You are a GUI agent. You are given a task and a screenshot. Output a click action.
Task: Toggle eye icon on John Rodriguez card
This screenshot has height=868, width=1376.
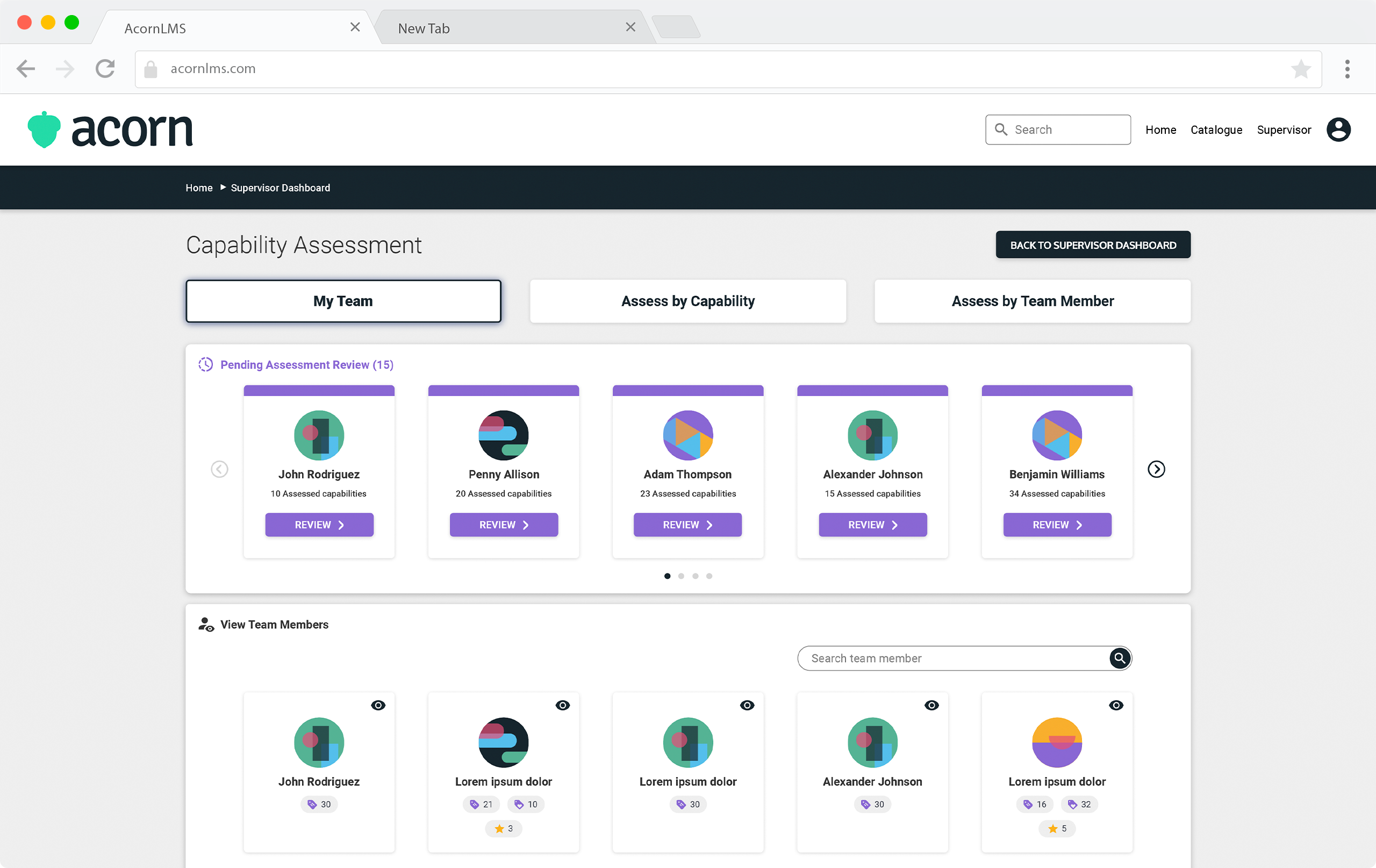click(x=378, y=705)
